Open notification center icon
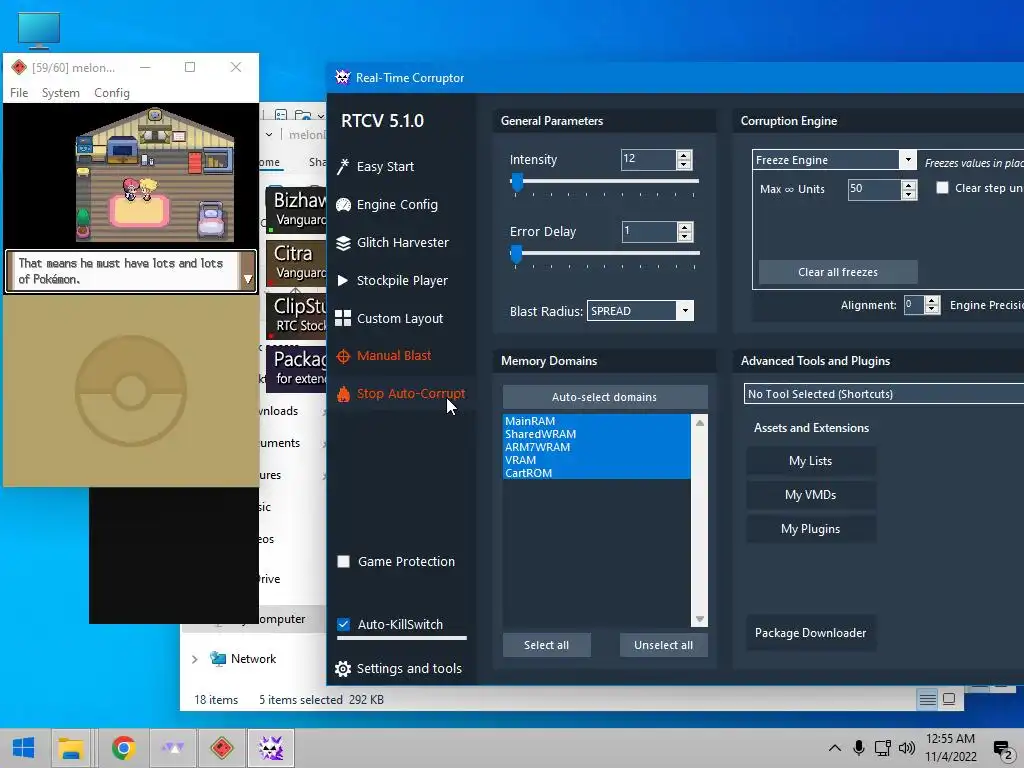The width and height of the screenshot is (1024, 768). [x=1003, y=749]
